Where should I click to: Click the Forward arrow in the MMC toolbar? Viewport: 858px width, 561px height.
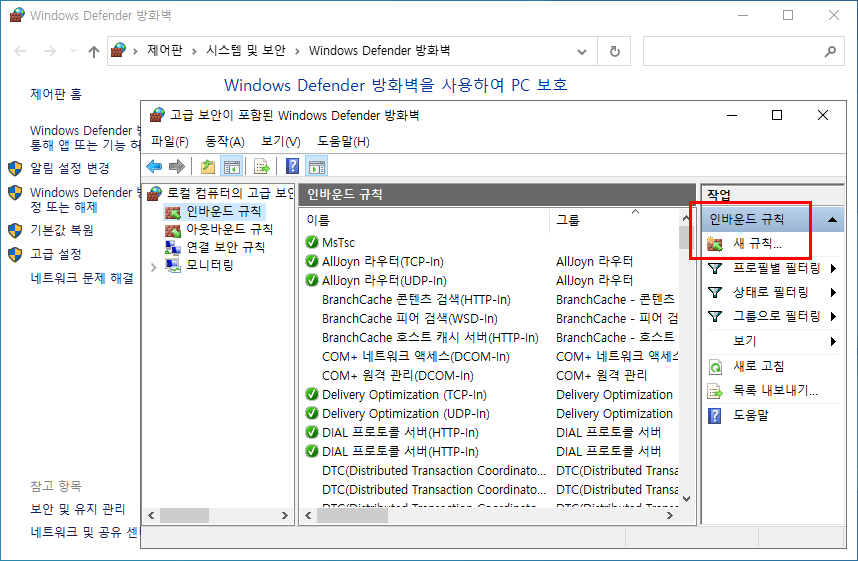click(x=177, y=166)
